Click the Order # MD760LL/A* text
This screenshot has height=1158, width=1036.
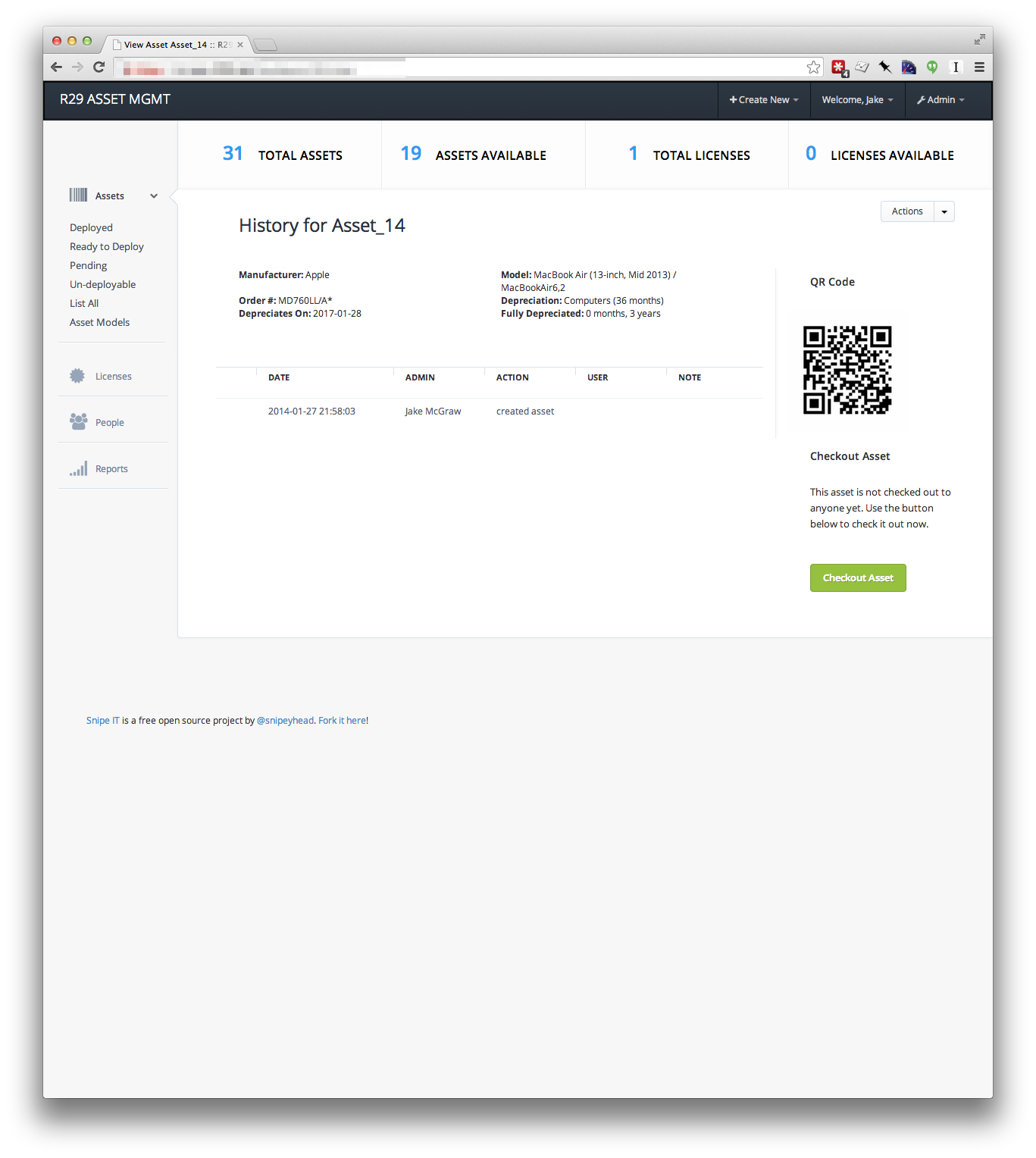point(286,301)
